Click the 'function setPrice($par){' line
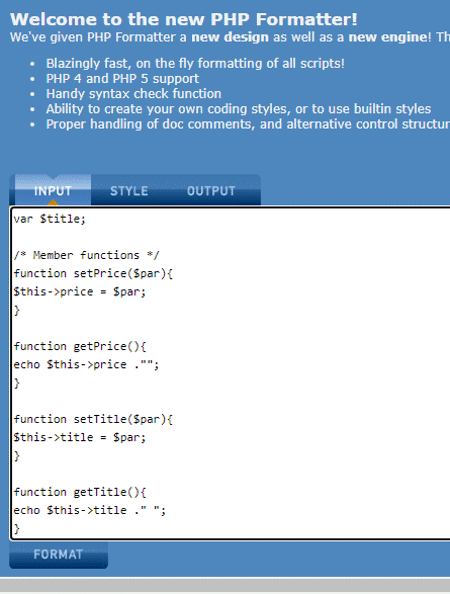 click(x=93, y=274)
